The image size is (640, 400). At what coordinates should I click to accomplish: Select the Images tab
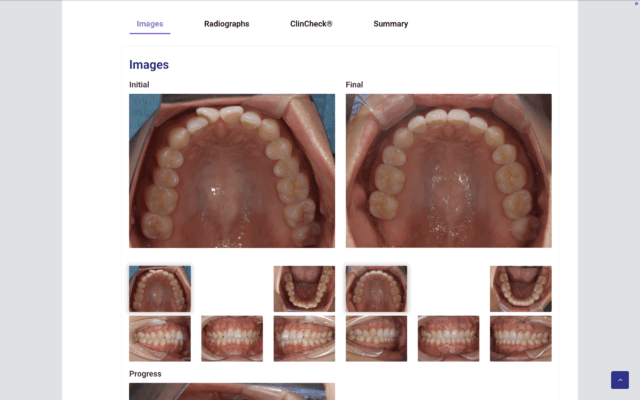[x=150, y=24]
